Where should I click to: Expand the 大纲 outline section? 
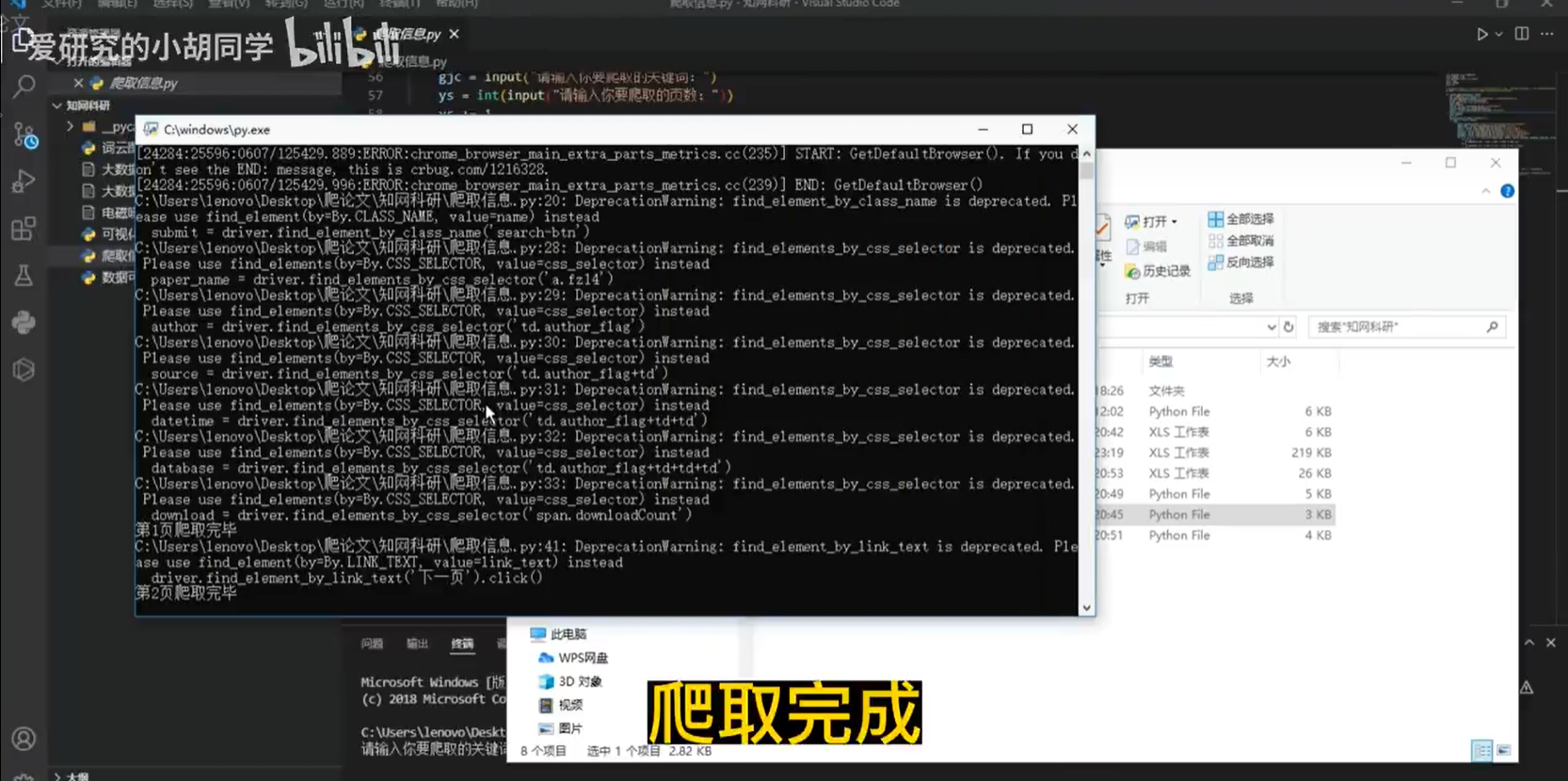click(58, 775)
